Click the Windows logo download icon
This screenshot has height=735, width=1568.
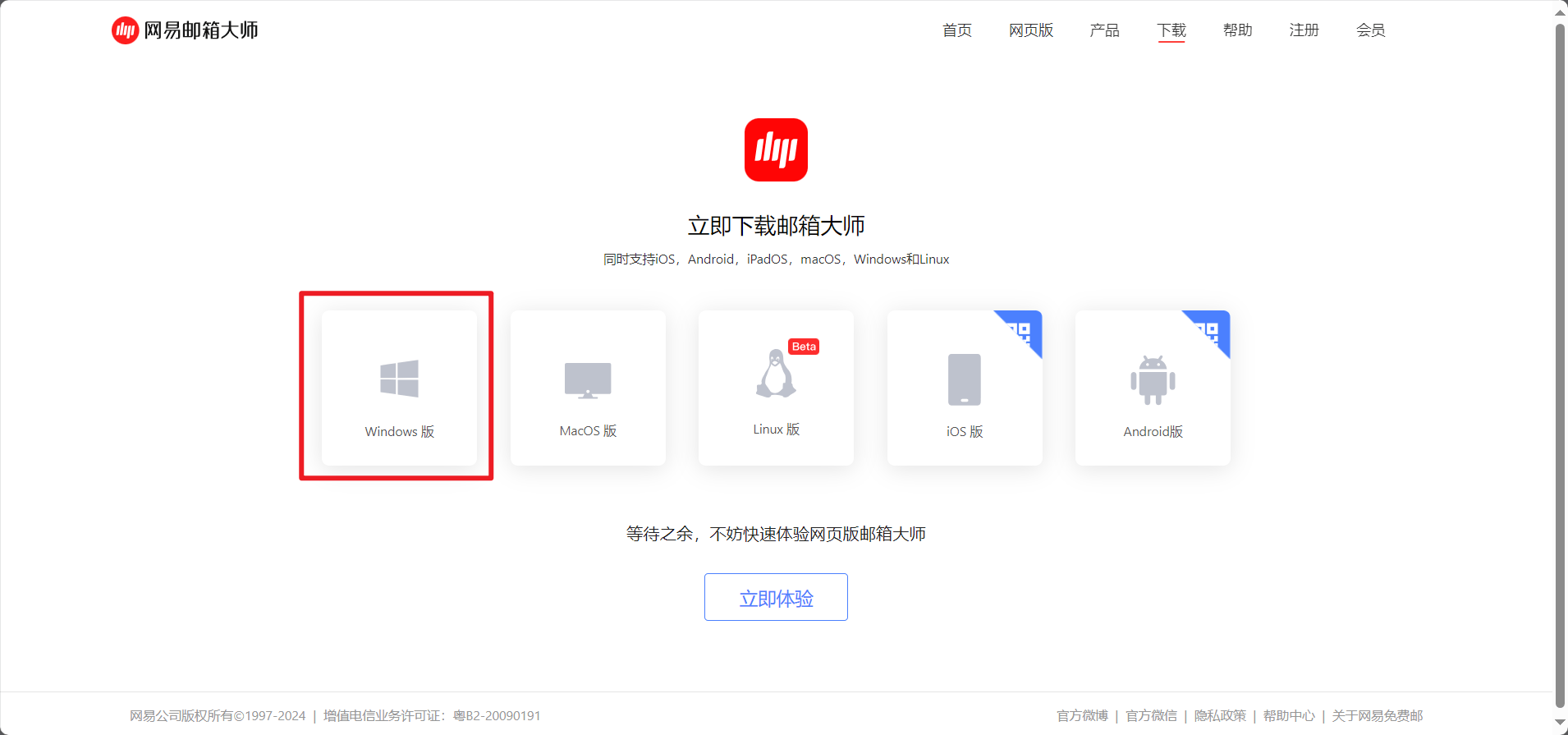point(399,379)
